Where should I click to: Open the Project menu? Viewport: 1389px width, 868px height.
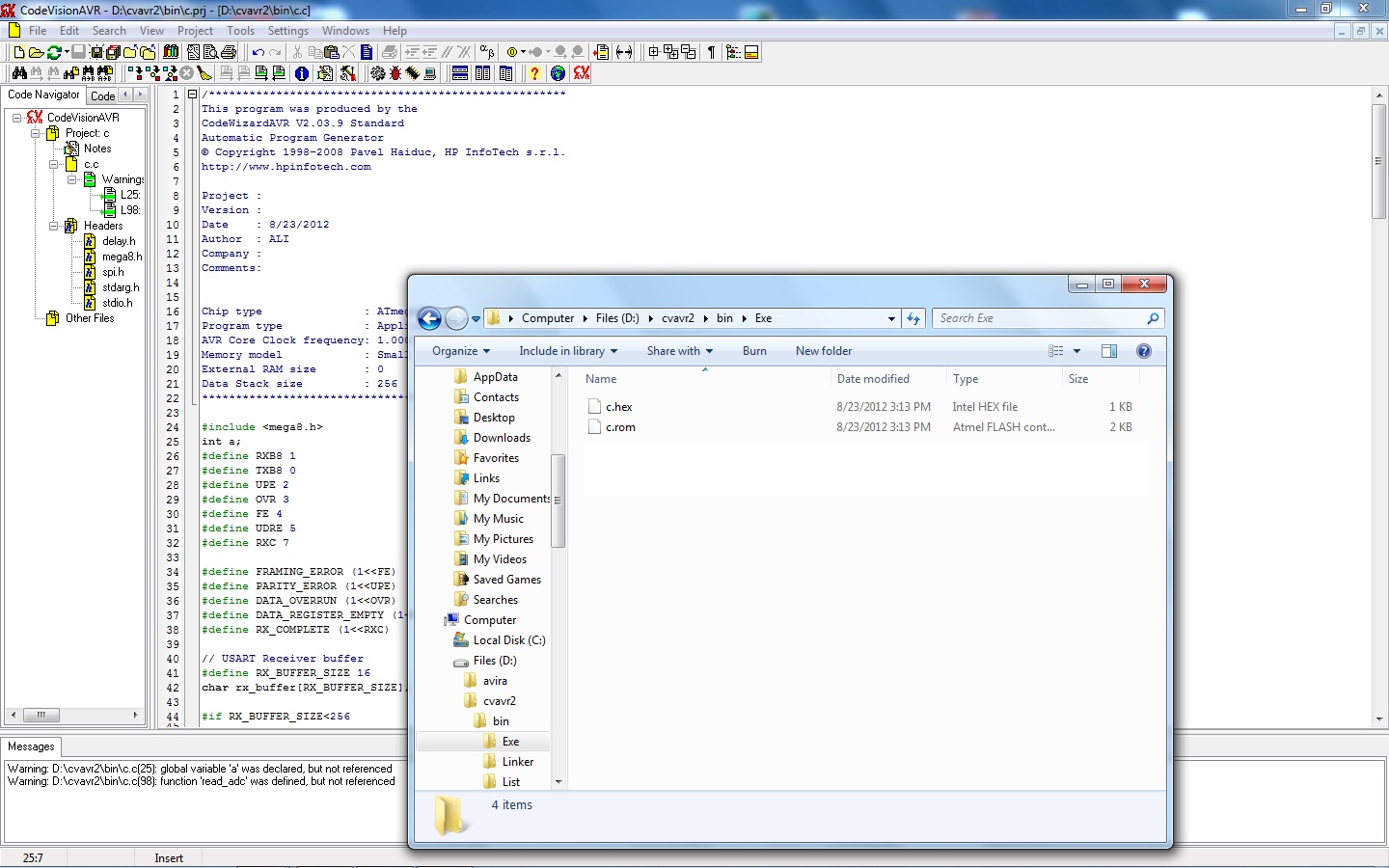tap(195, 31)
